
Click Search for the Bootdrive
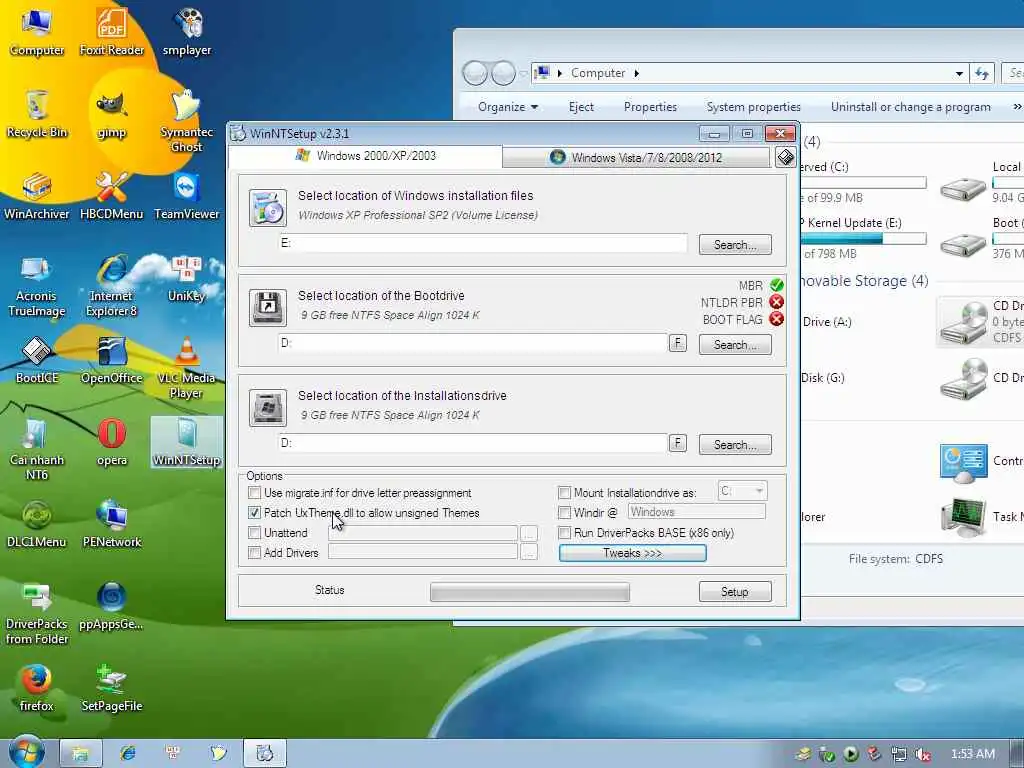(735, 345)
